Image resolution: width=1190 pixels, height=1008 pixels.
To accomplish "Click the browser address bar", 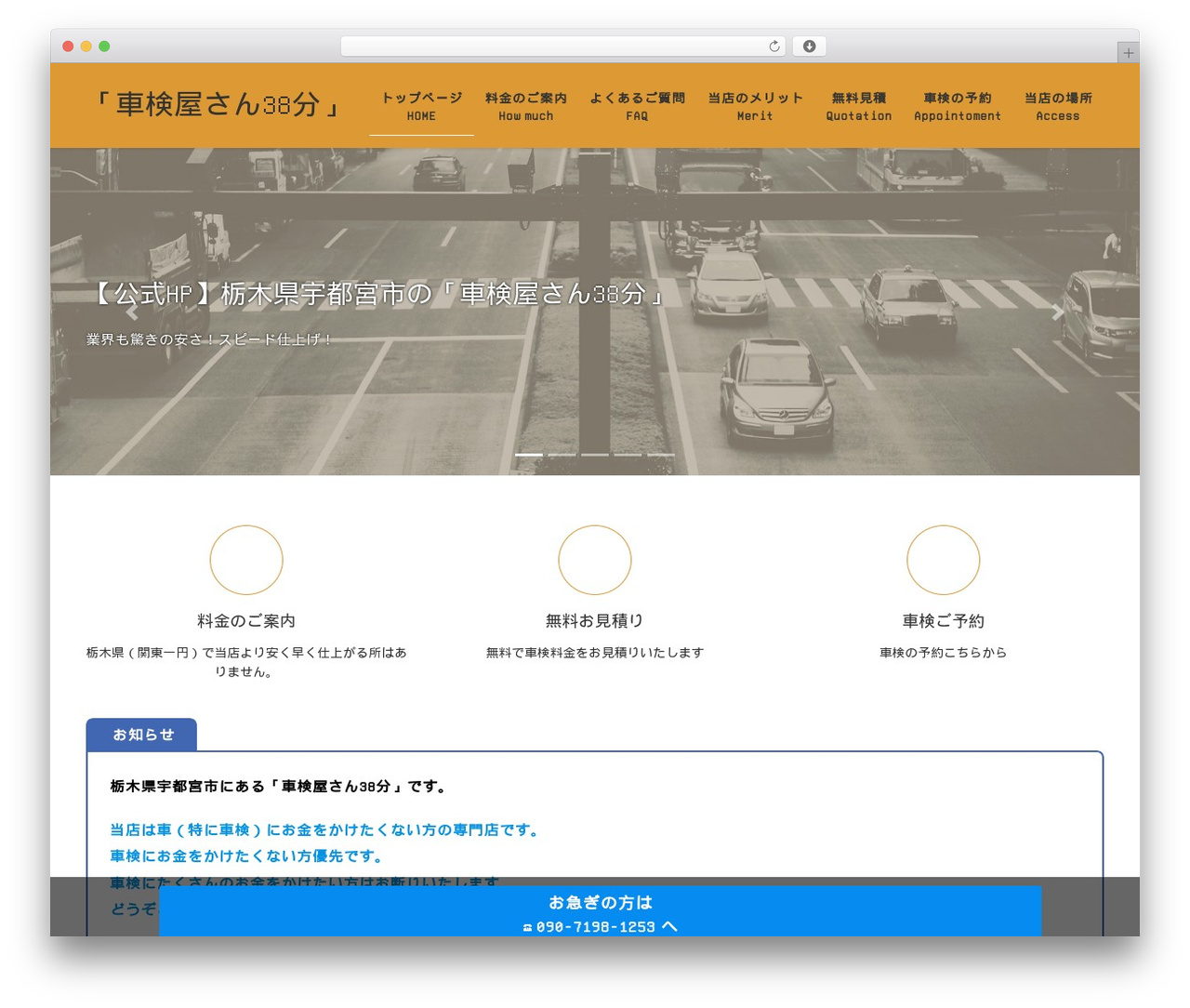I will click(562, 46).
